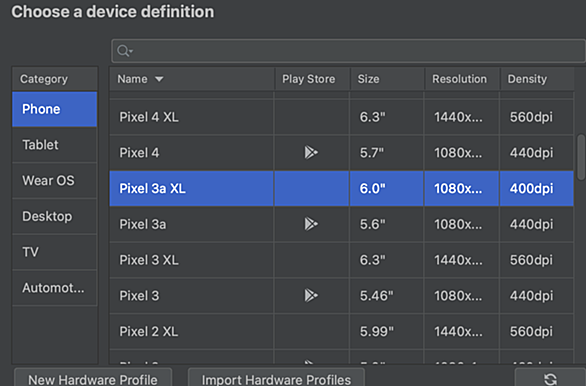The width and height of the screenshot is (586, 386).
Task: Click the 6.3" cell in Pixel 4 XL row
Action: pos(386,117)
